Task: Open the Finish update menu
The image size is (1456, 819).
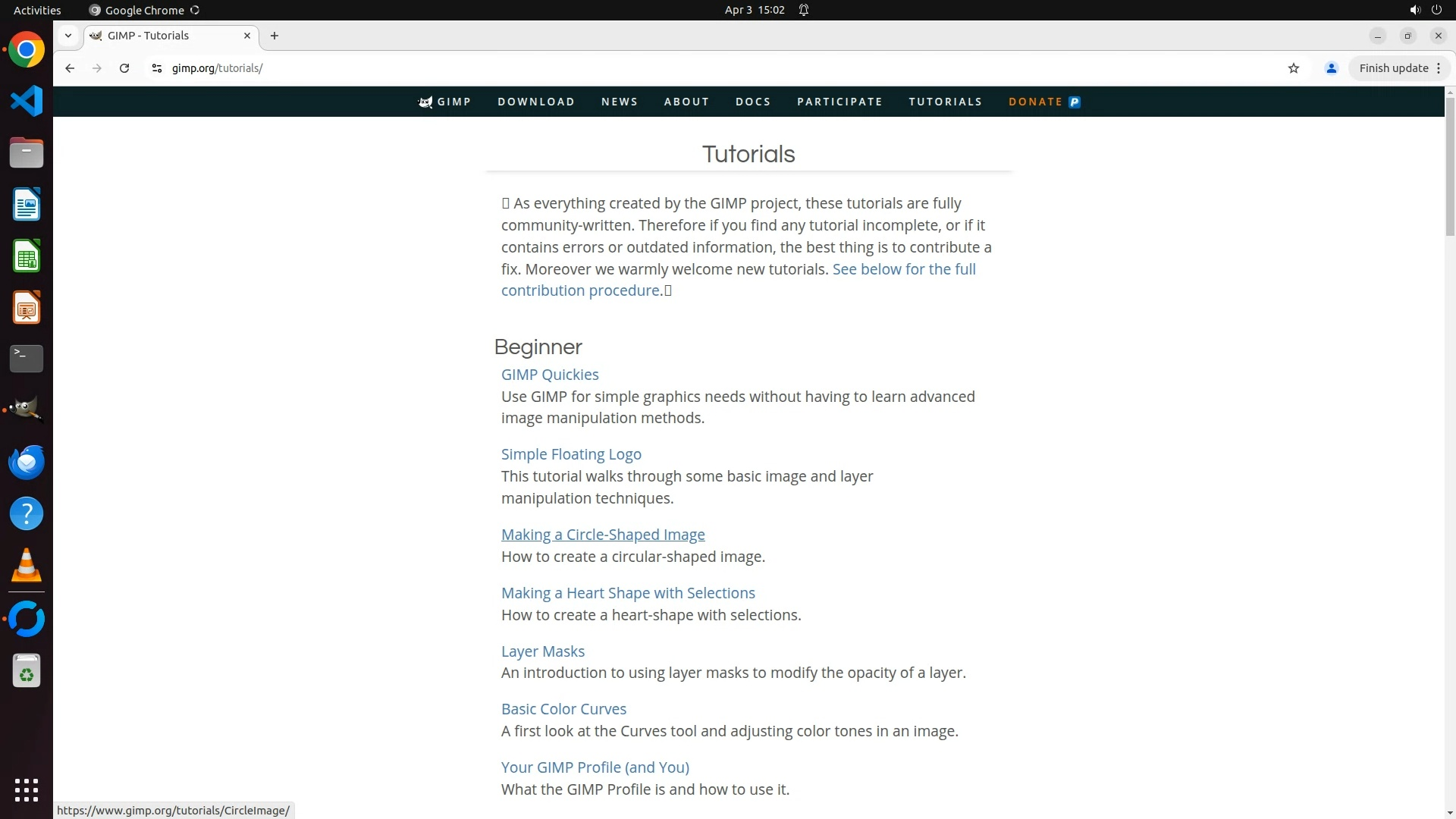Action: (x=1399, y=68)
